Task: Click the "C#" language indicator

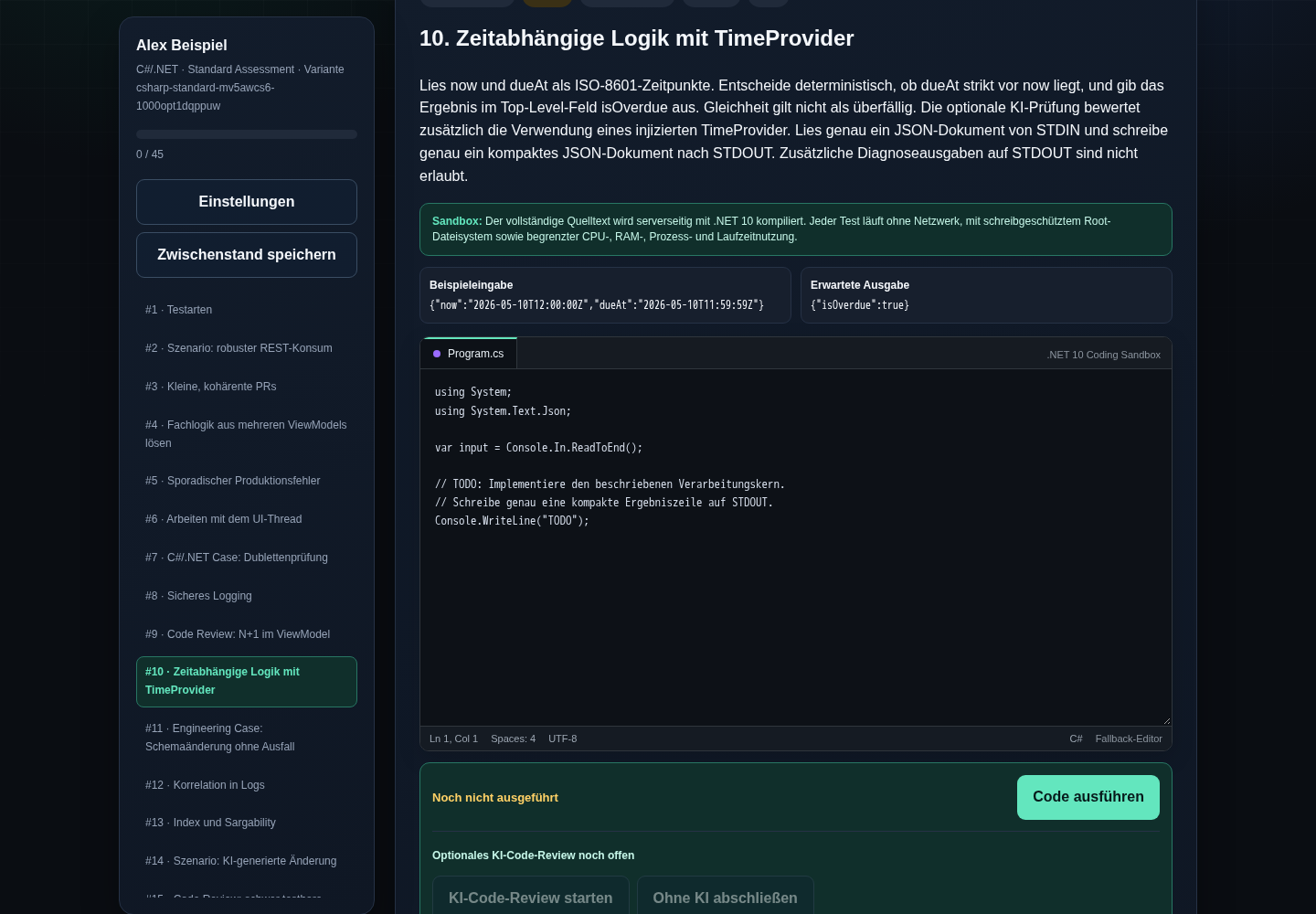Action: pos(1076,739)
